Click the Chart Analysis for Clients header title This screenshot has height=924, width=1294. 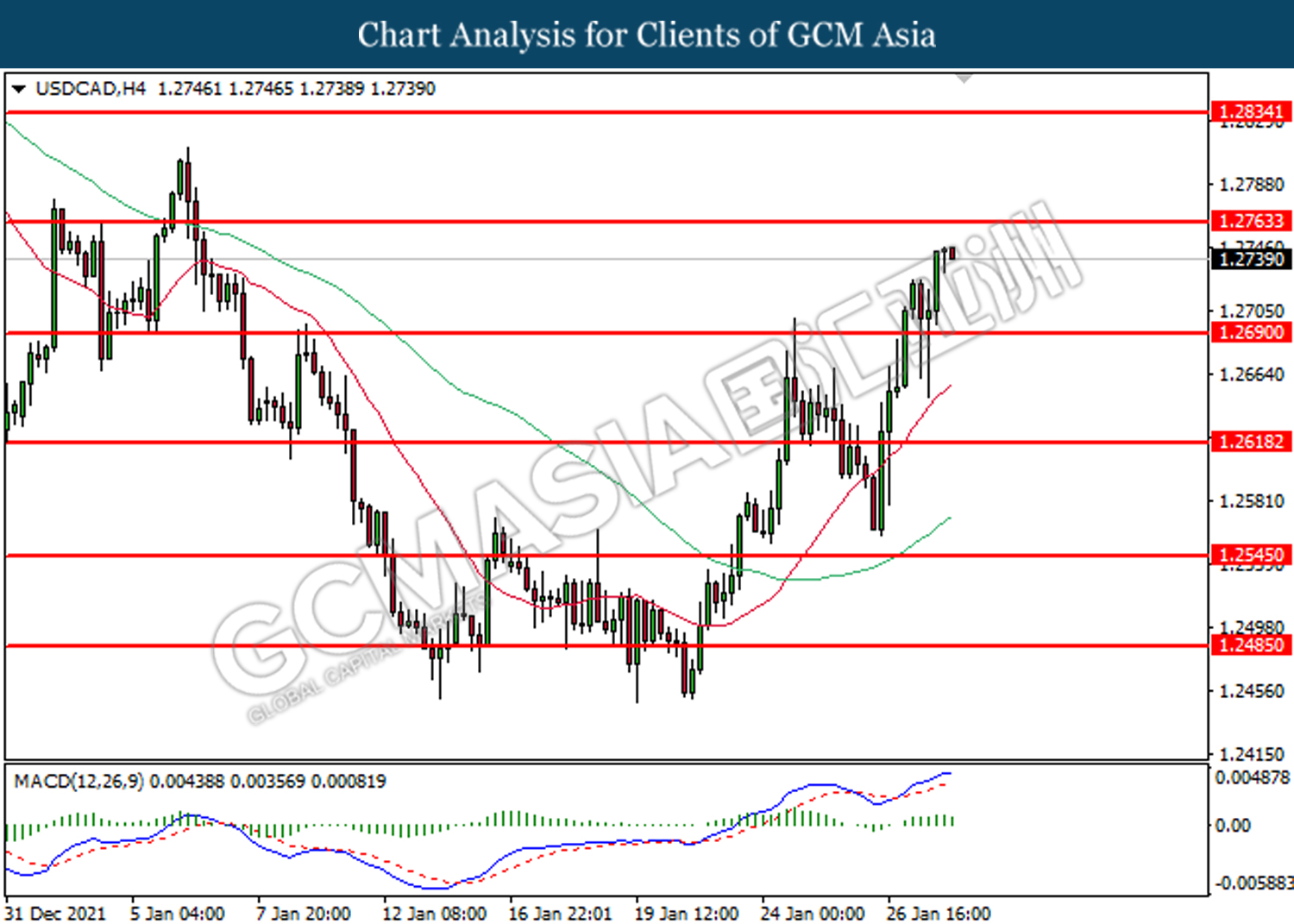(x=647, y=35)
